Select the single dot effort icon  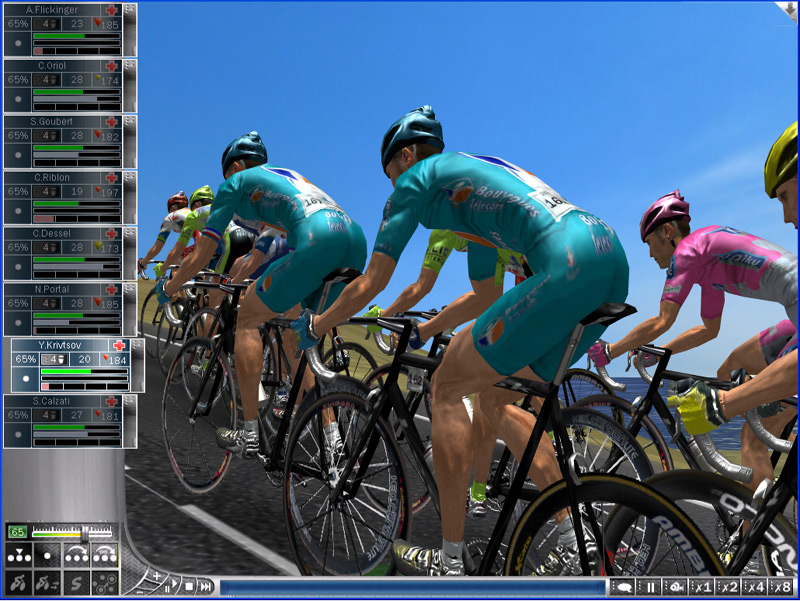point(47,555)
